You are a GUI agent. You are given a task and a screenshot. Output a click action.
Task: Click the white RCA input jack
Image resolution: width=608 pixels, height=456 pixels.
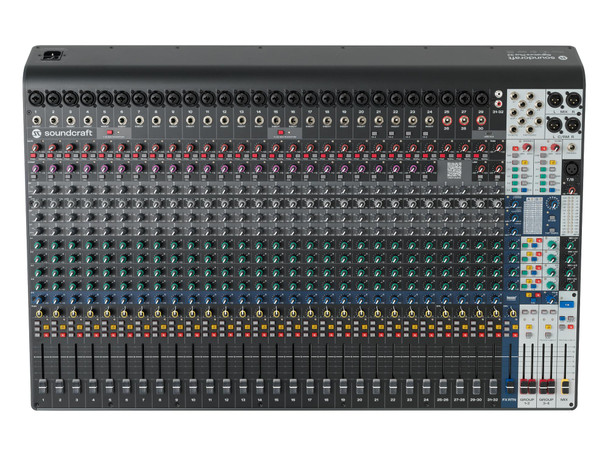pos(498,94)
